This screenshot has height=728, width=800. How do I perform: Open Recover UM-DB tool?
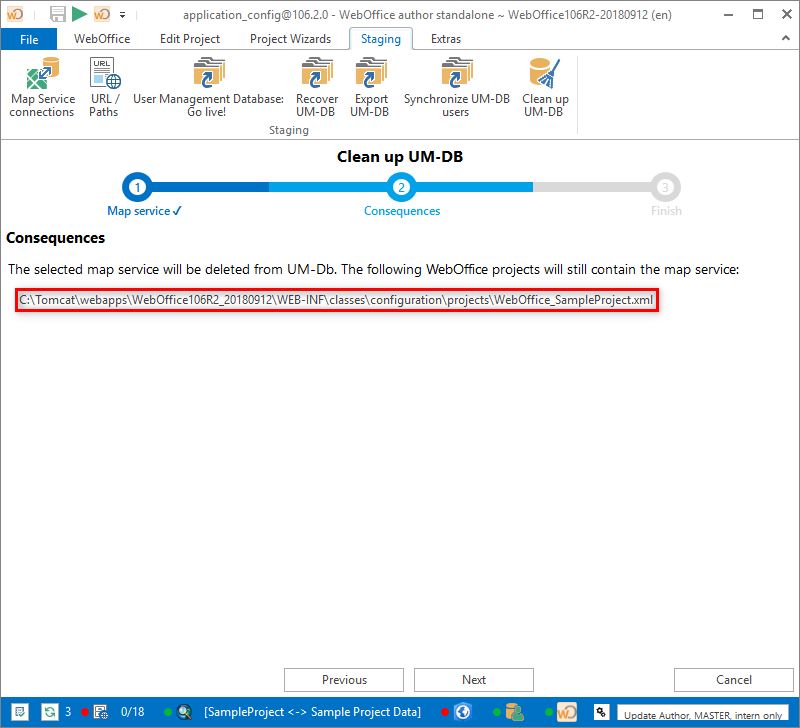click(316, 88)
